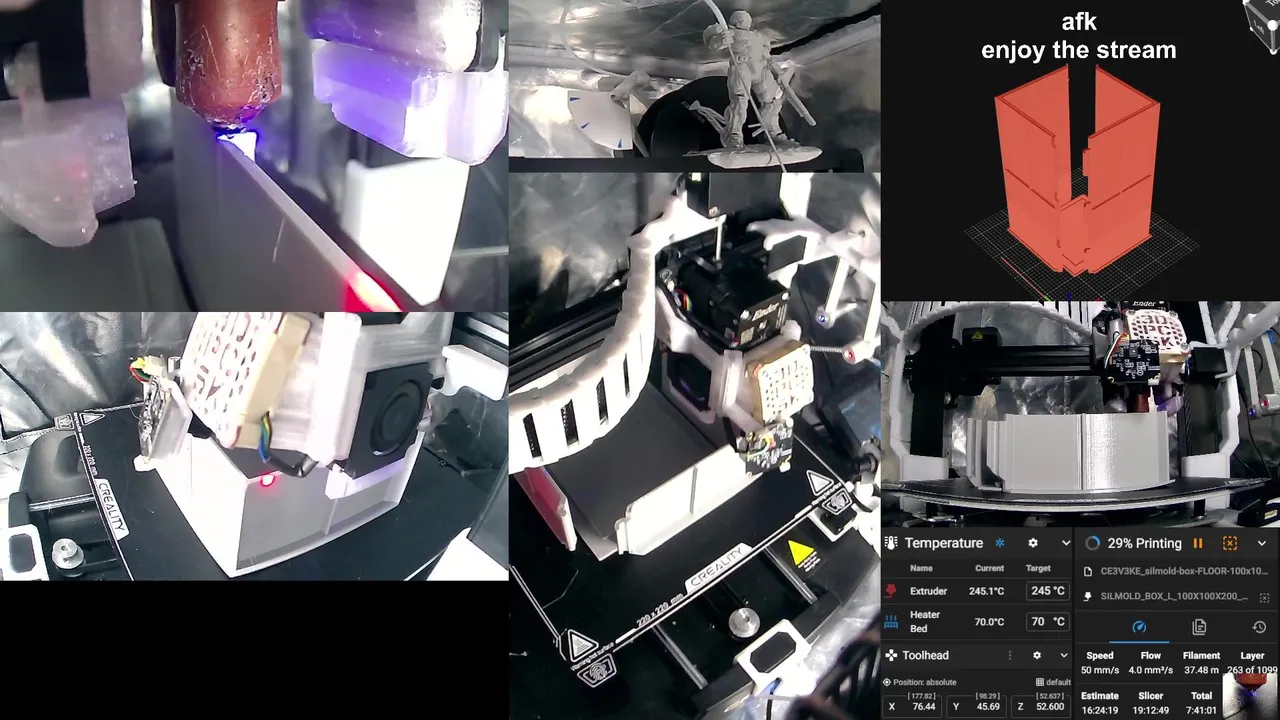The image size is (1280, 720).
Task: Click the Temperature panel title
Action: point(944,543)
